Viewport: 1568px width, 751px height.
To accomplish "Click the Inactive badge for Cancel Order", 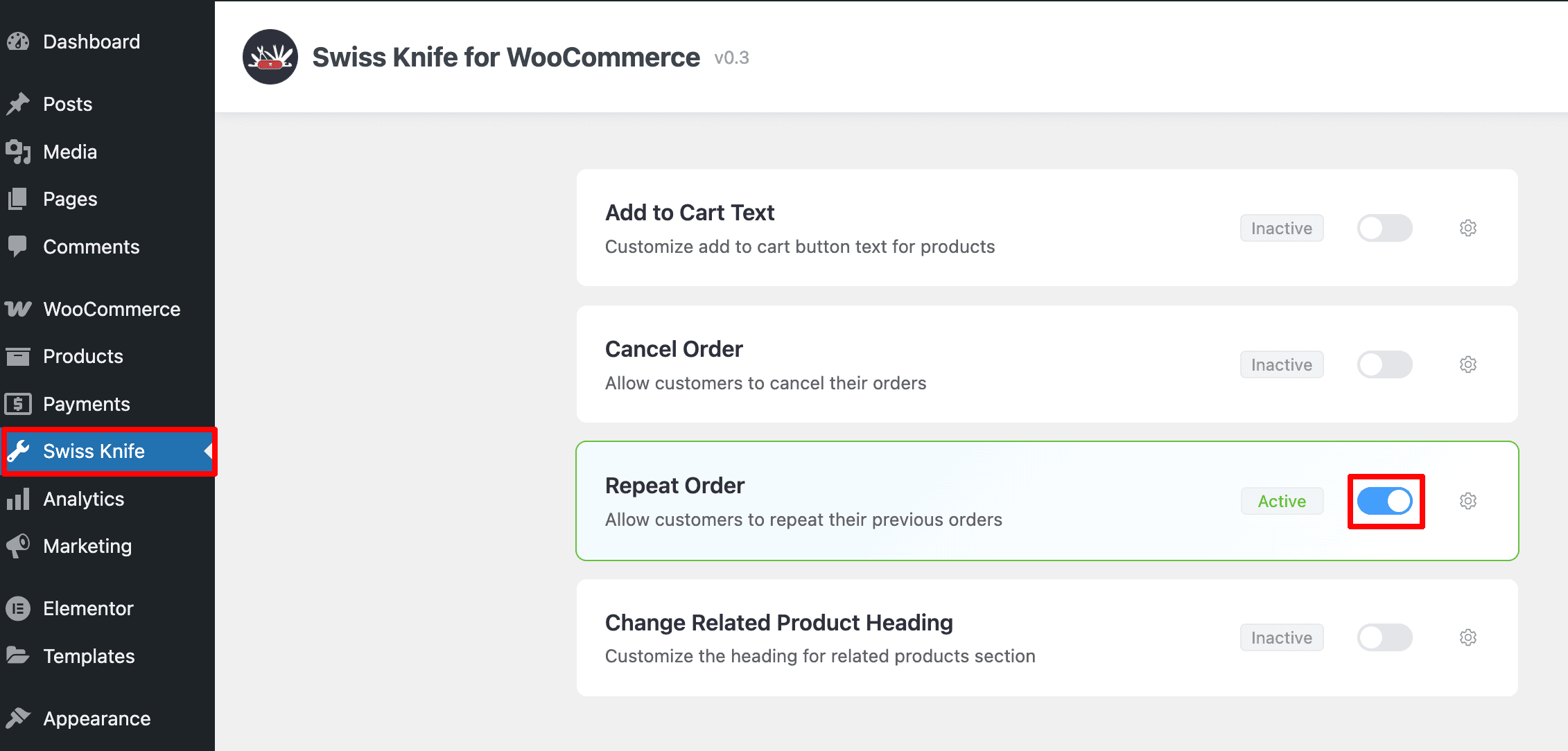I will pos(1282,364).
